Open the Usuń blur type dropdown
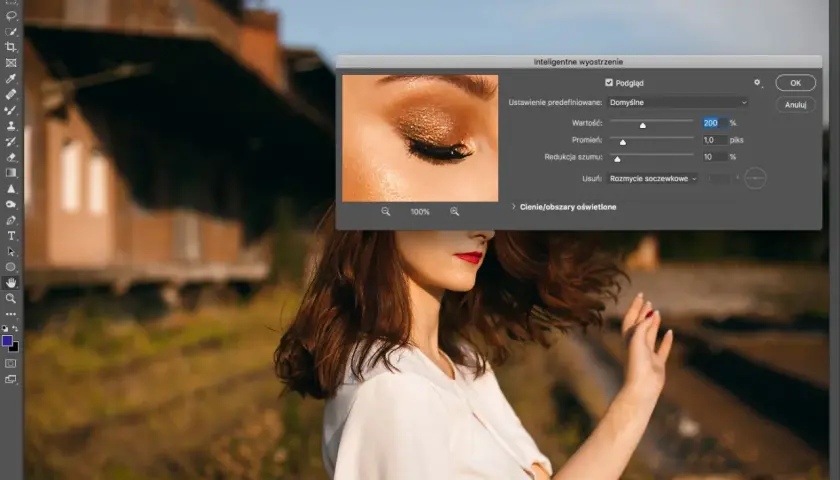840x480 pixels. click(652, 178)
